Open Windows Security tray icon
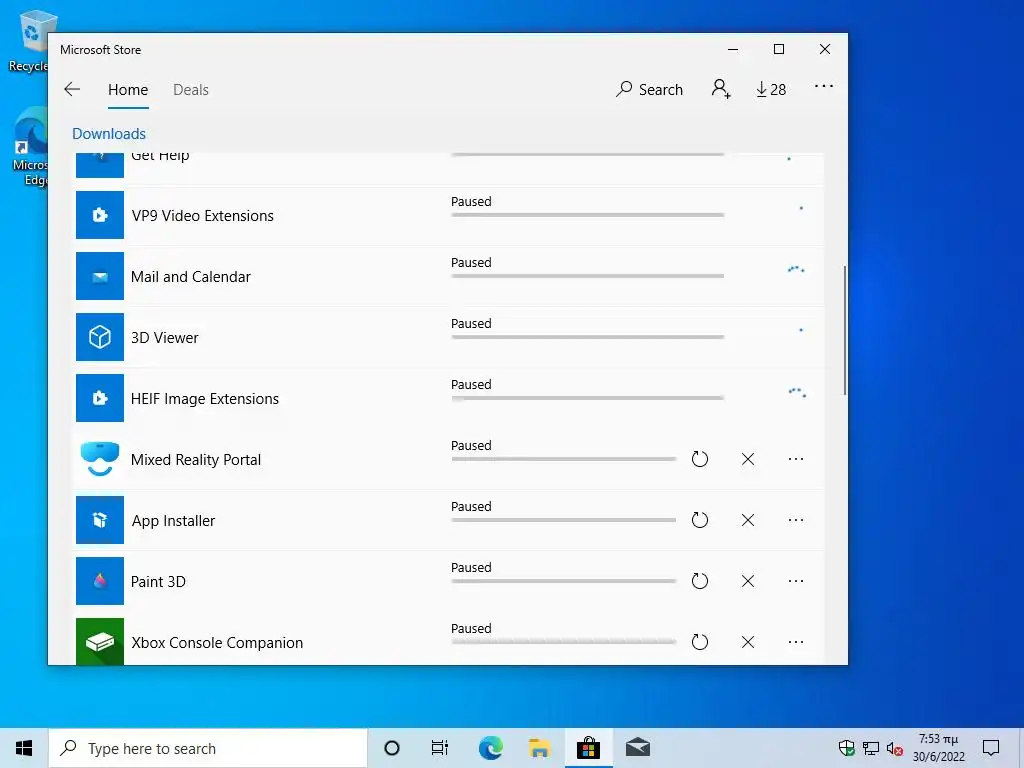Viewport: 1024px width, 768px height. point(846,748)
